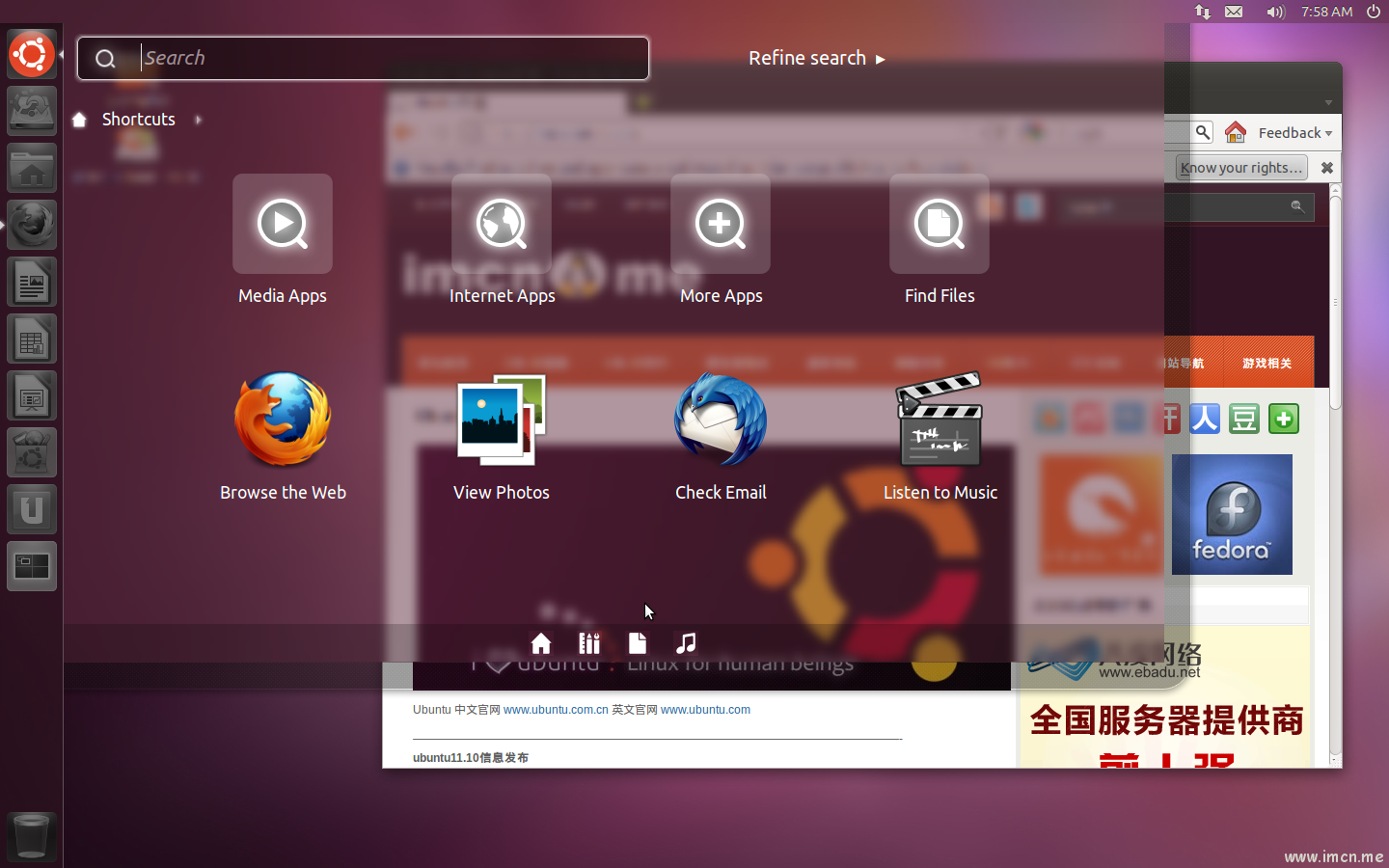
Task: Open View Photos application
Action: [x=502, y=420]
